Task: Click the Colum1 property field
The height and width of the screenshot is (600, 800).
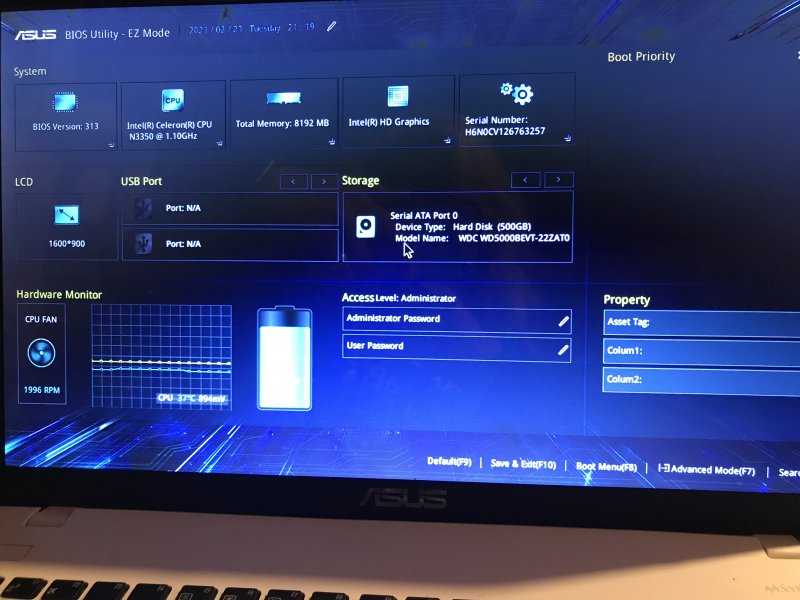Action: (x=702, y=352)
